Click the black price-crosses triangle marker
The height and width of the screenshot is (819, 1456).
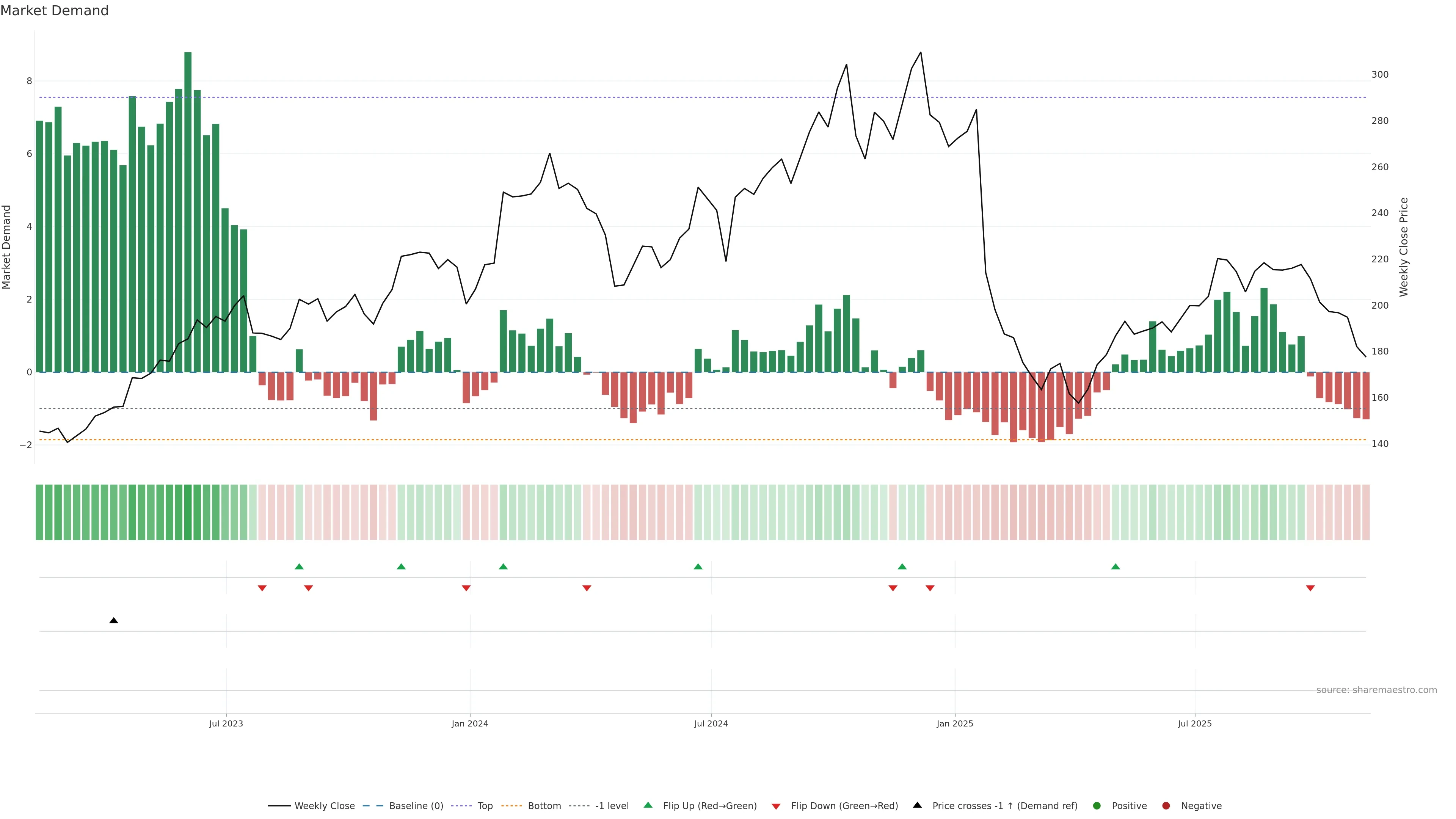(114, 621)
